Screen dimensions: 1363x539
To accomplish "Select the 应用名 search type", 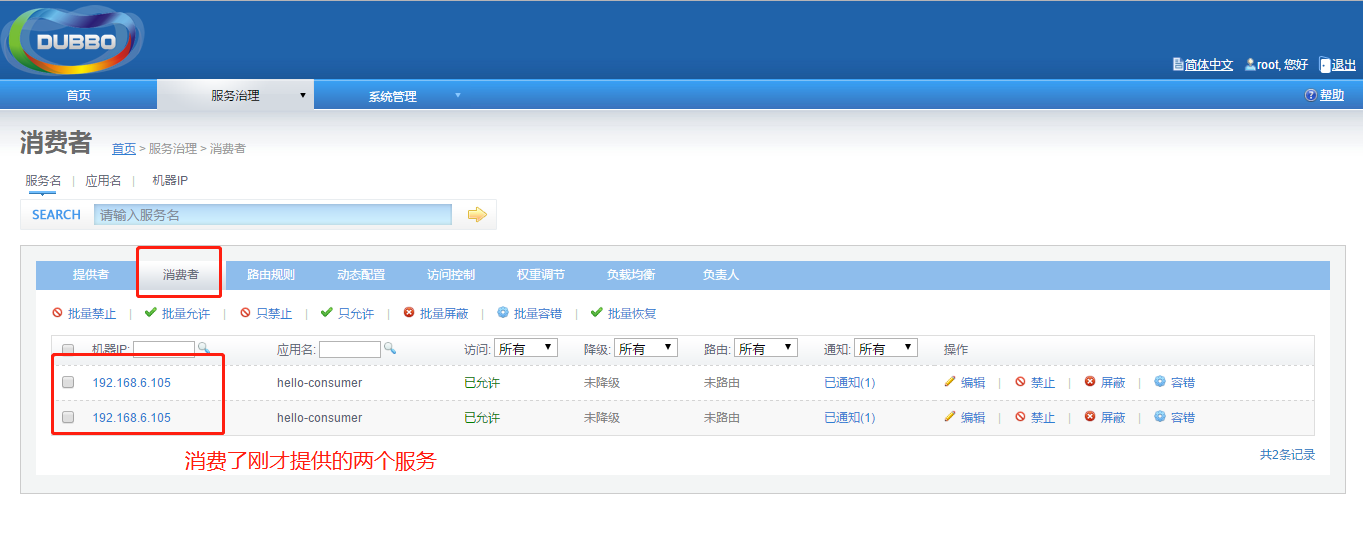I will [103, 181].
